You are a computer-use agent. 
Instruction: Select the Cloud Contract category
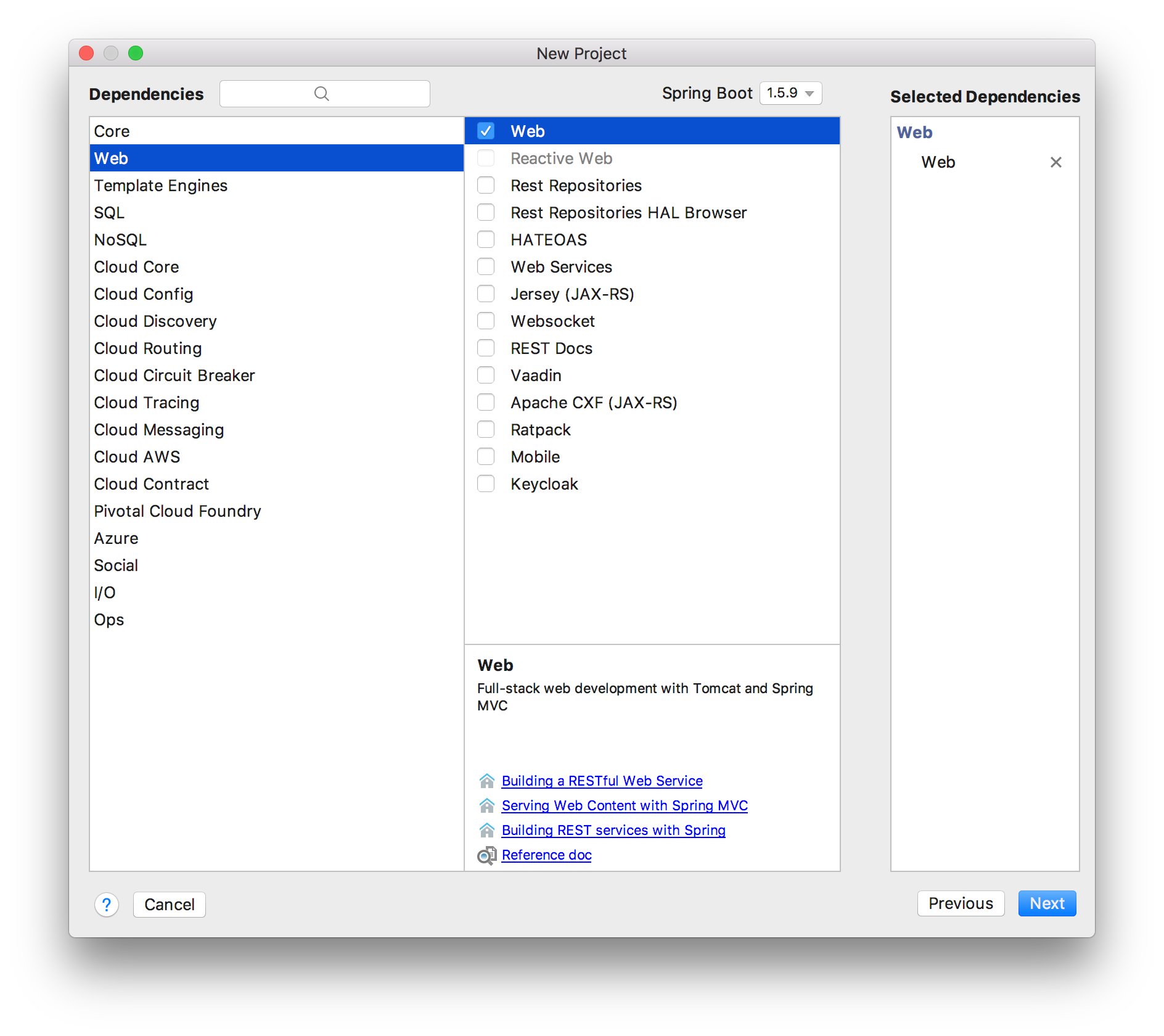[x=276, y=483]
